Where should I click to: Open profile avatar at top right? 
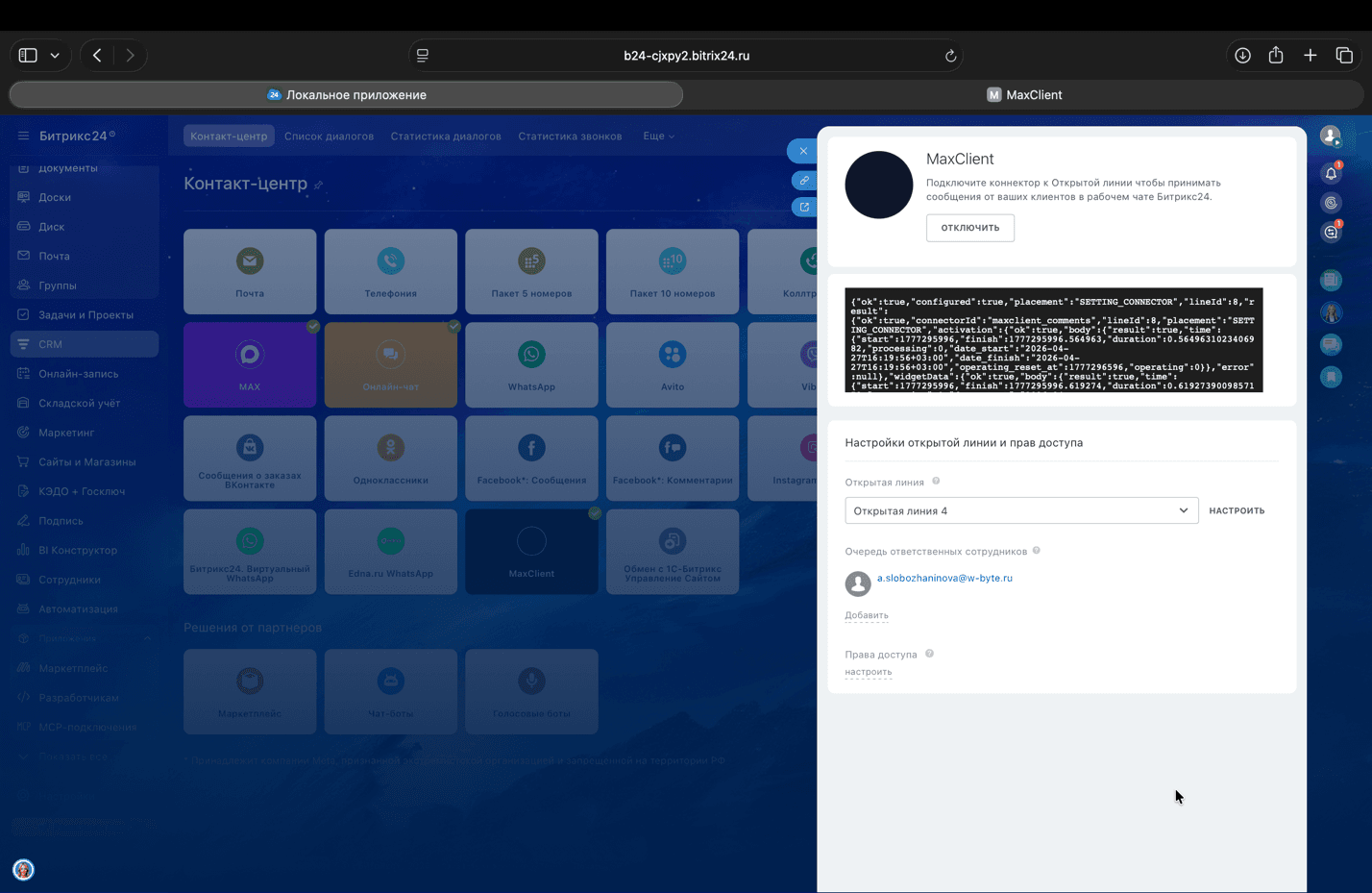[1331, 136]
